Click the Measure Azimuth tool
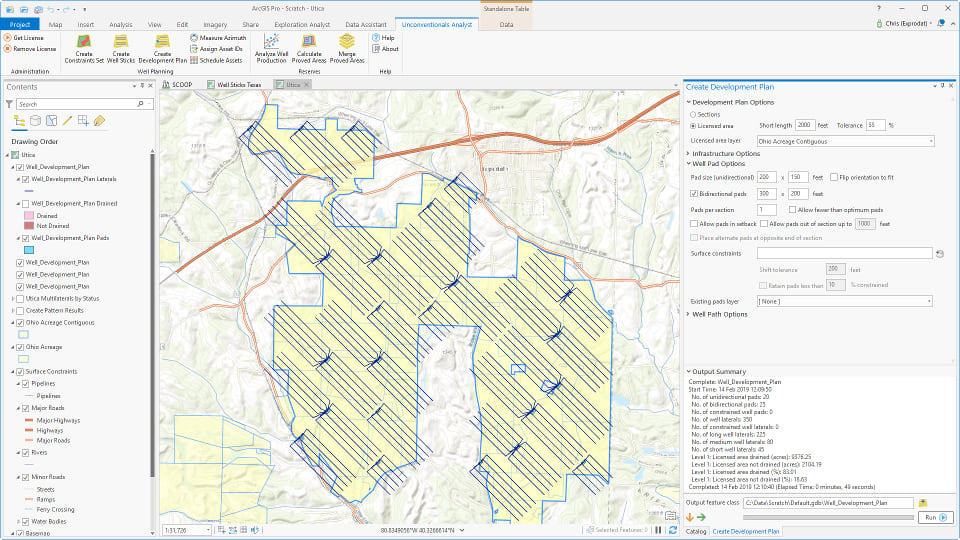The image size is (960, 540). [216, 37]
